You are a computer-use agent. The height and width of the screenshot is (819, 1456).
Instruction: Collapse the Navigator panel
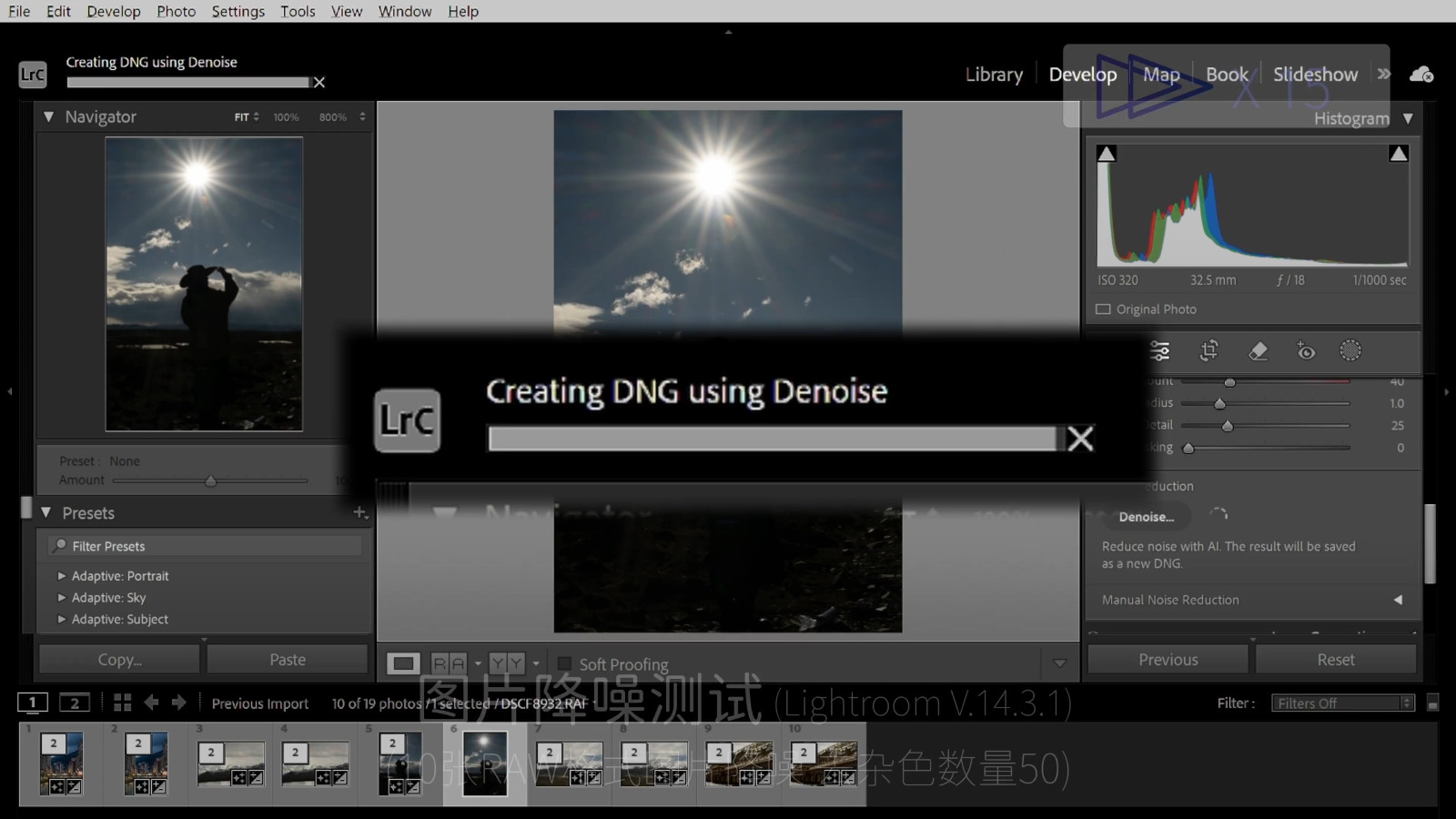pos(49,116)
